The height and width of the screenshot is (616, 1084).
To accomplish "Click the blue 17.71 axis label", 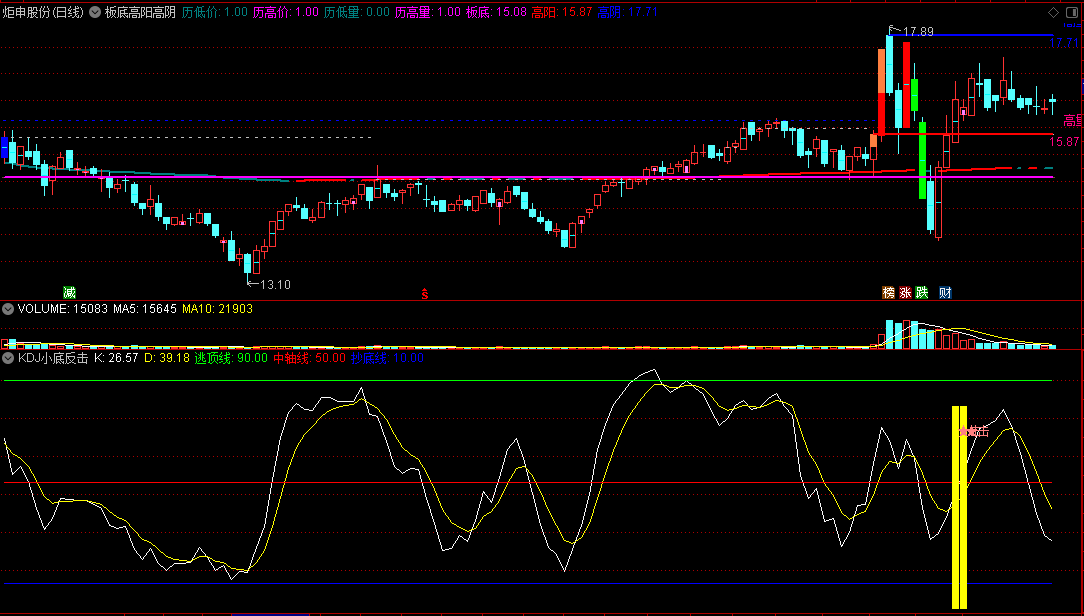I will pos(1064,43).
